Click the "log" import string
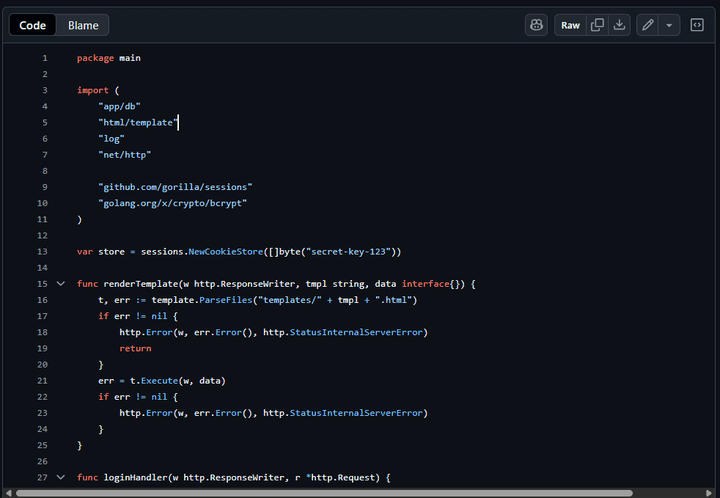720x498 pixels. [111, 139]
